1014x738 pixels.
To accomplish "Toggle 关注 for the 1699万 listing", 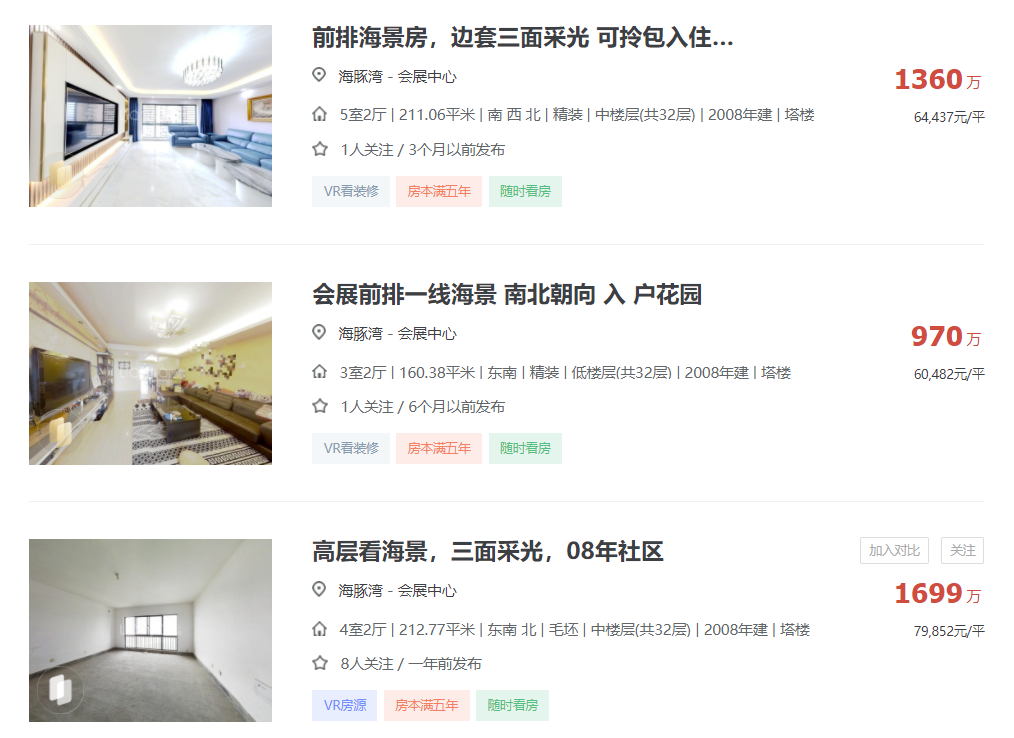I will pos(962,550).
